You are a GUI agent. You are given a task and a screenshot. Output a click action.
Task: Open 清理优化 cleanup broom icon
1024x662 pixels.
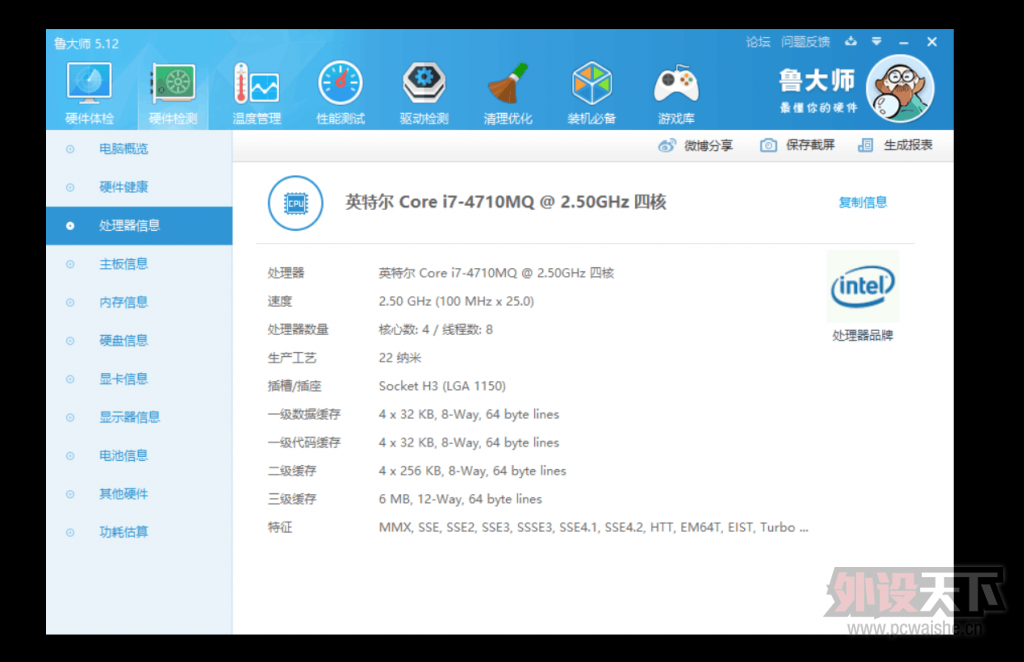[507, 93]
